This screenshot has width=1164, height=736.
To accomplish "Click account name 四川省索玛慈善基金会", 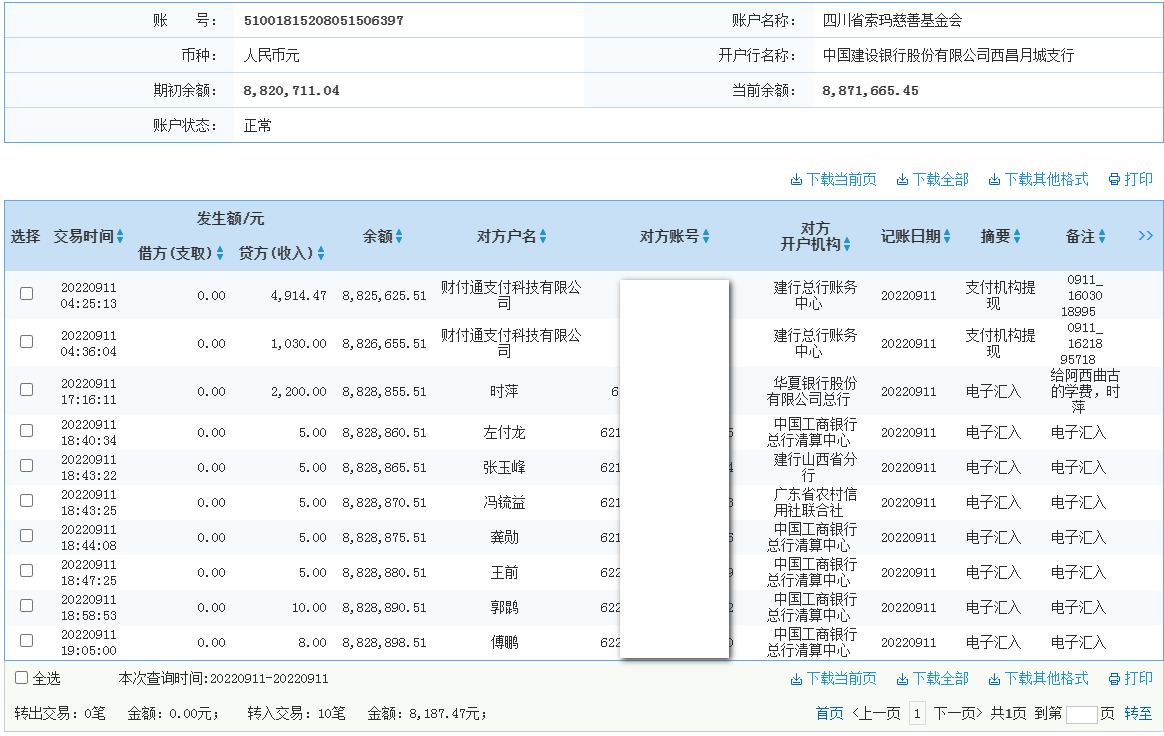I will click(x=892, y=21).
